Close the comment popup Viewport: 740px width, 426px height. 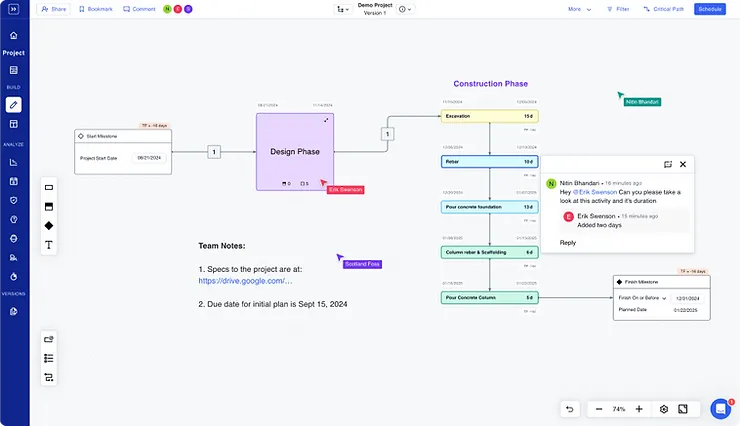[x=683, y=164]
